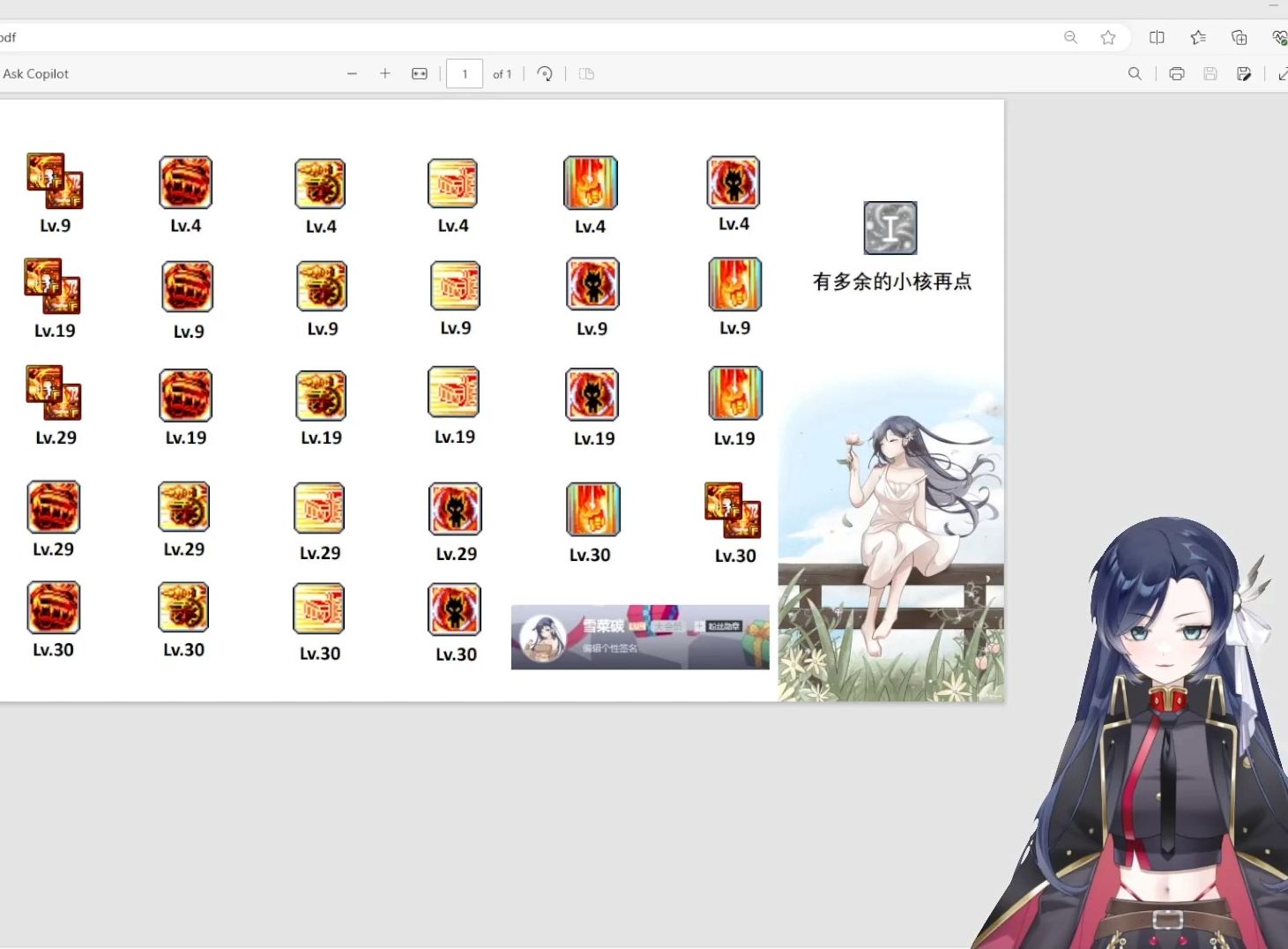Toggle fit to width in the PDF toolbar
Viewport: 1288px width, 949px height.
click(420, 74)
